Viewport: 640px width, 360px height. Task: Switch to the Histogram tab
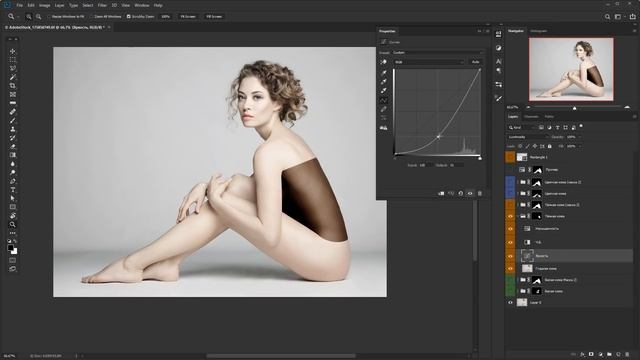(x=538, y=31)
